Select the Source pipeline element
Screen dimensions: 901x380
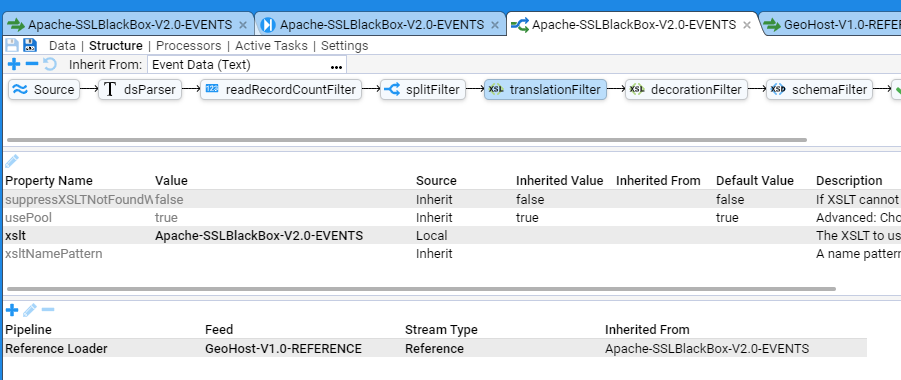(x=44, y=90)
